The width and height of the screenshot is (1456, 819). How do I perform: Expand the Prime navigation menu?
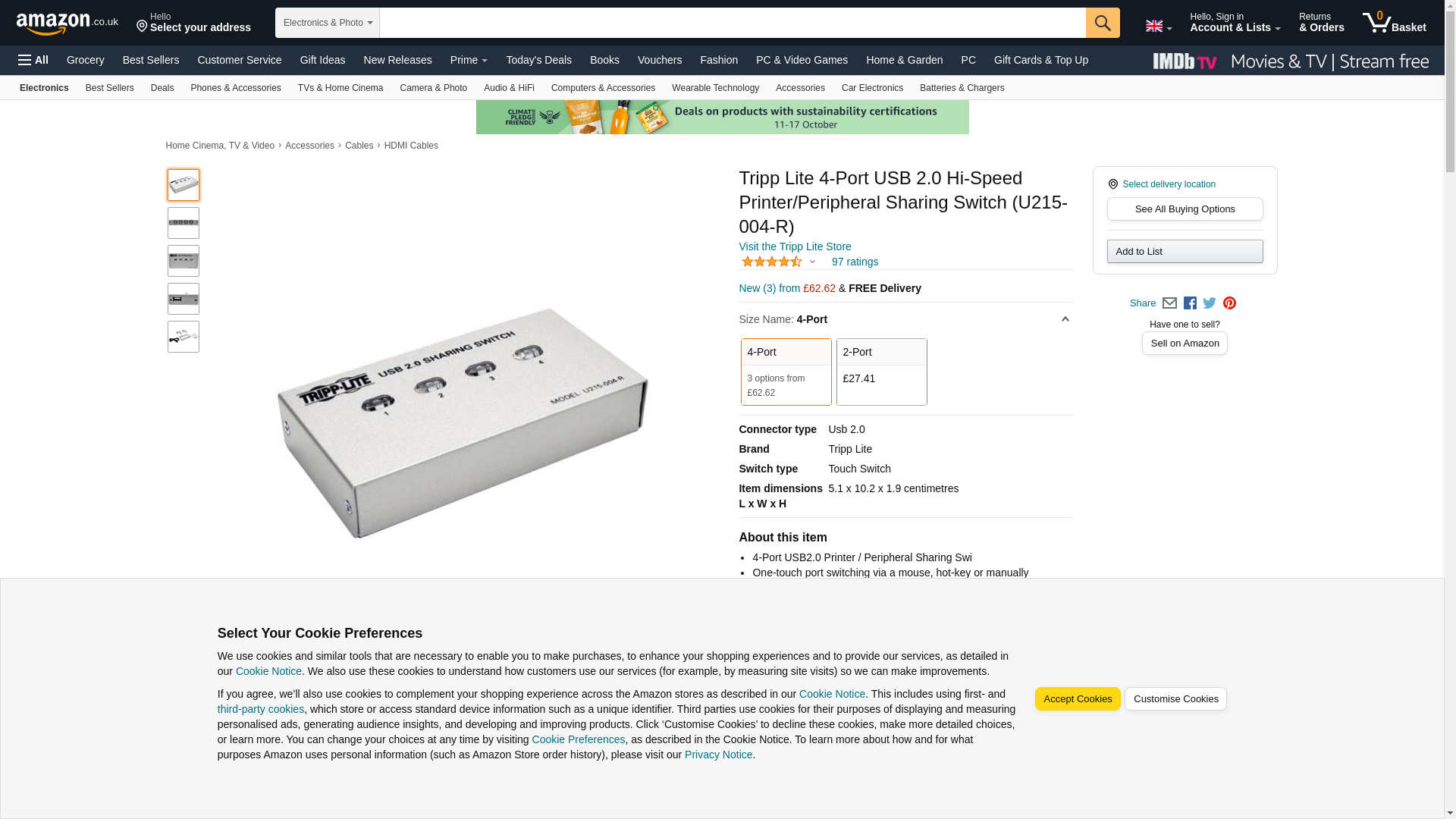click(x=468, y=60)
